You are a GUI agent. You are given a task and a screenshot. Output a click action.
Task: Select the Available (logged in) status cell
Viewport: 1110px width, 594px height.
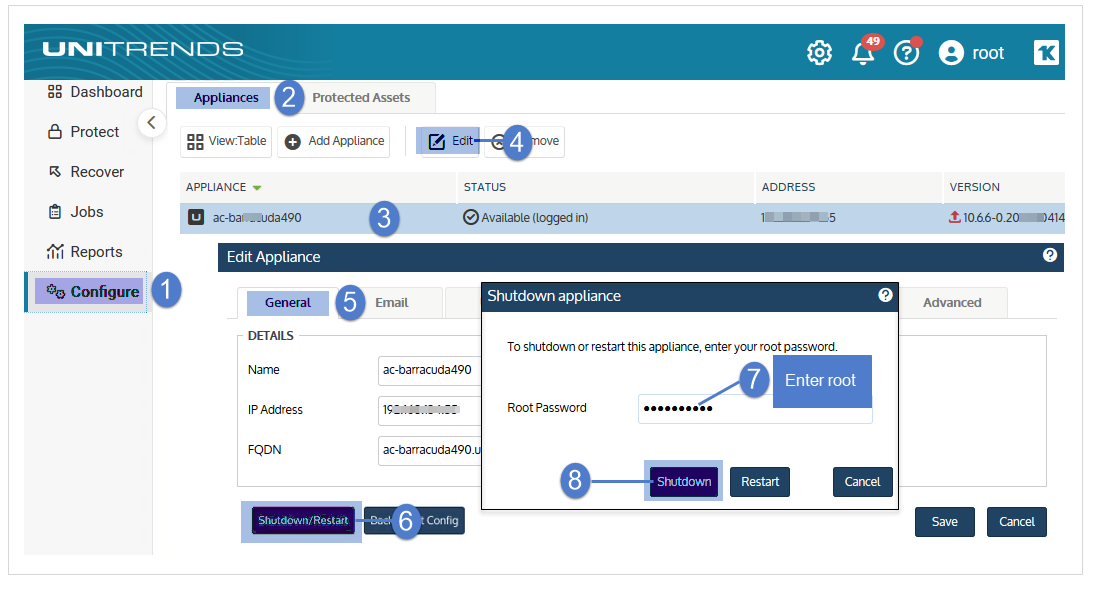tap(526, 217)
